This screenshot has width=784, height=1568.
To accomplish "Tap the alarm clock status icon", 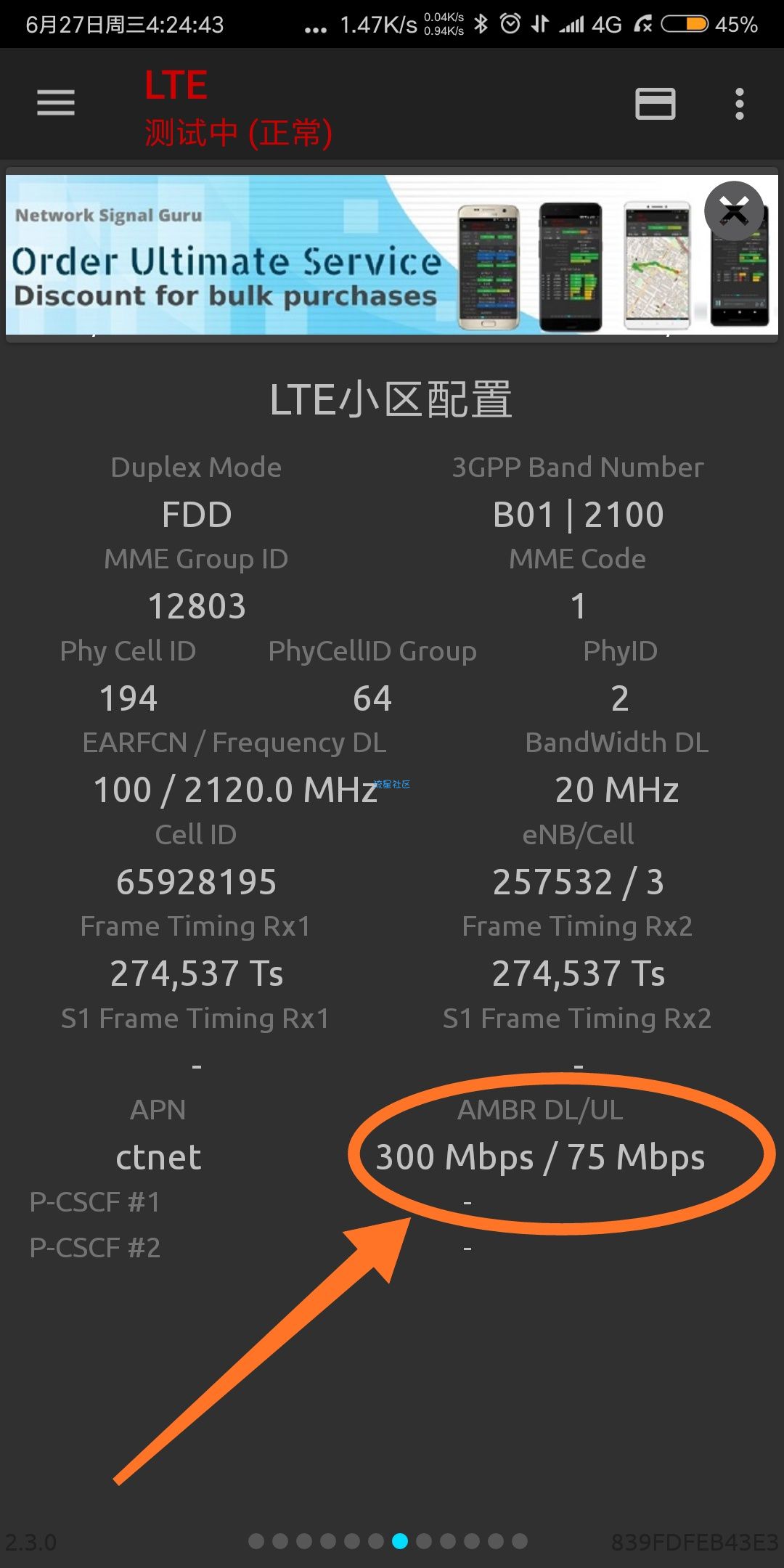I will [x=510, y=24].
